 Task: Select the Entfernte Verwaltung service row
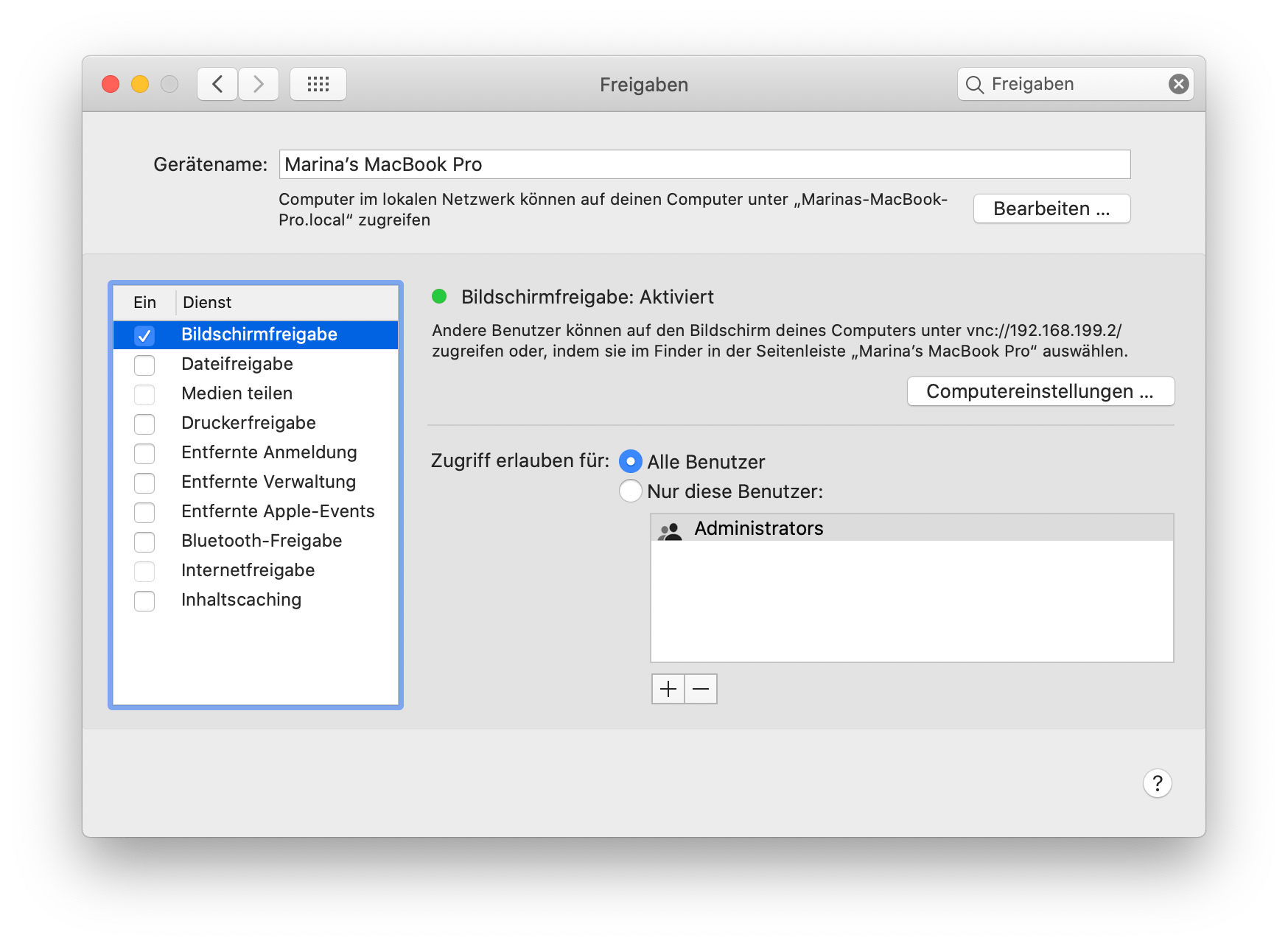256,482
